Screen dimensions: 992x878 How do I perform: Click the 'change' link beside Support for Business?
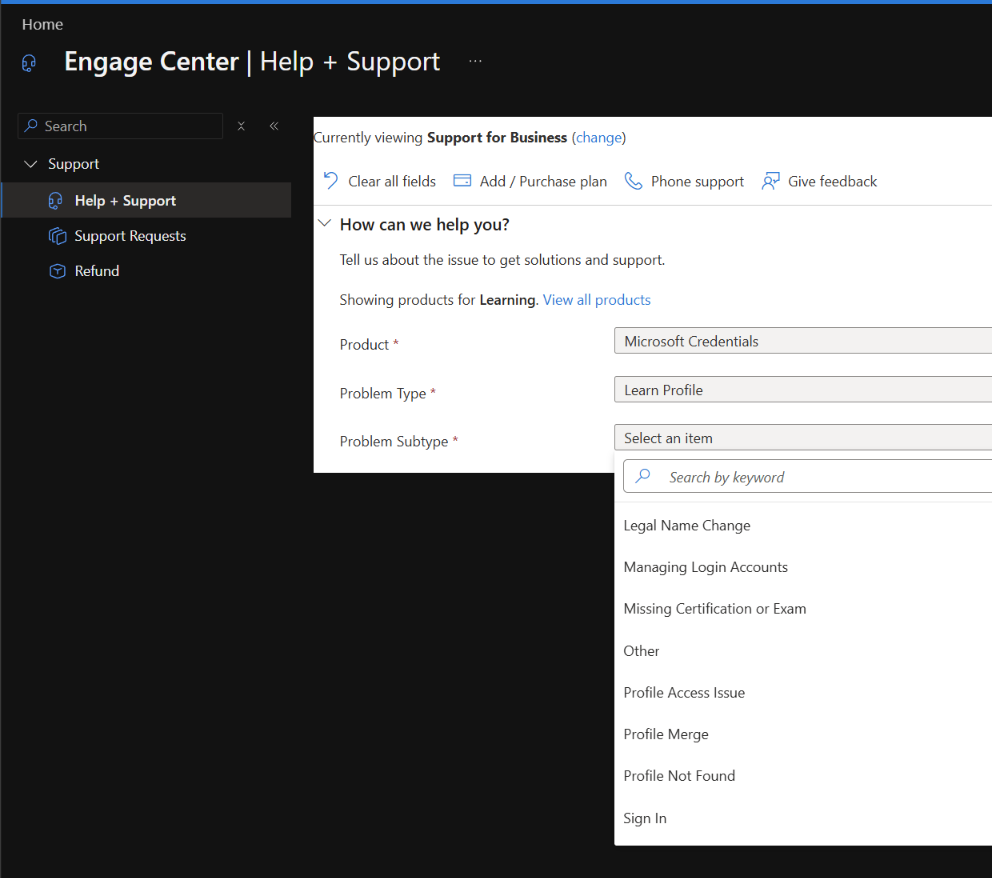(598, 138)
